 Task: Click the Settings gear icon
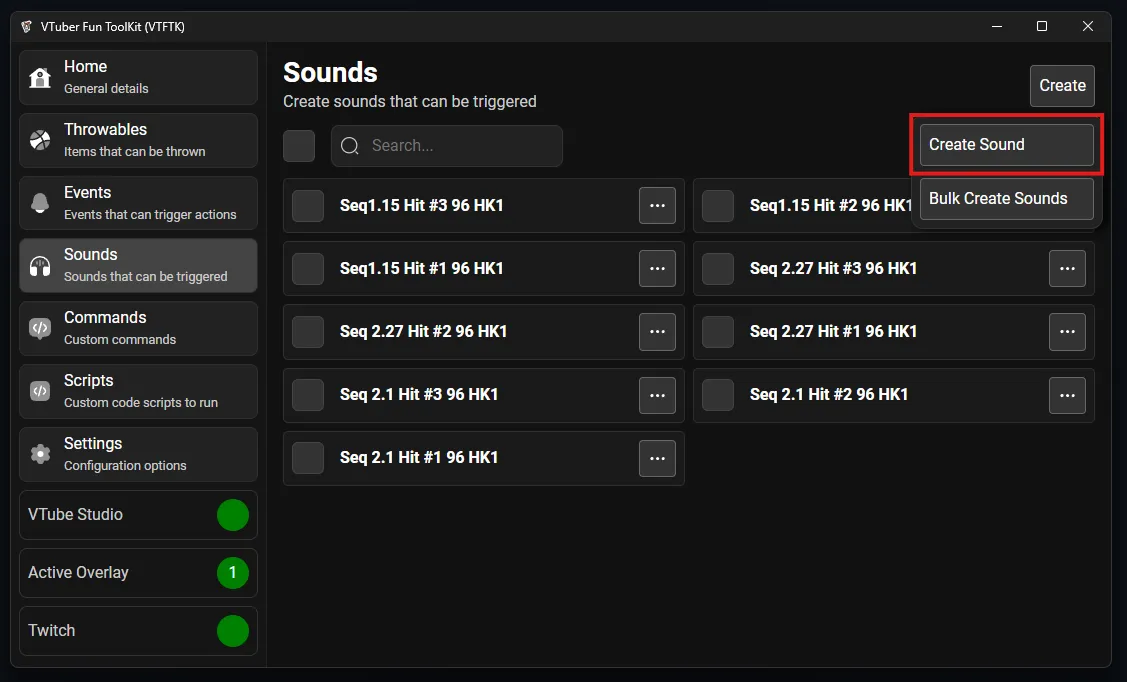point(40,454)
